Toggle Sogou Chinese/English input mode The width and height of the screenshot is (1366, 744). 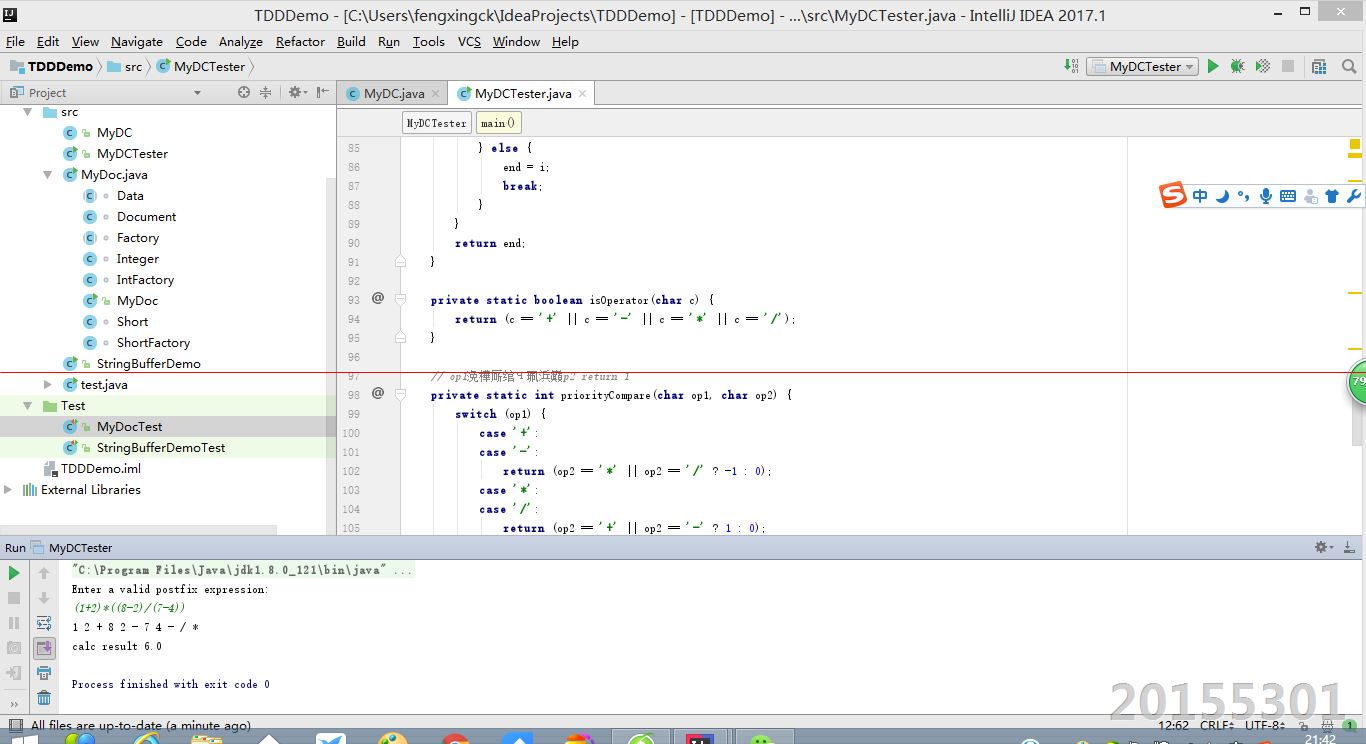1200,196
